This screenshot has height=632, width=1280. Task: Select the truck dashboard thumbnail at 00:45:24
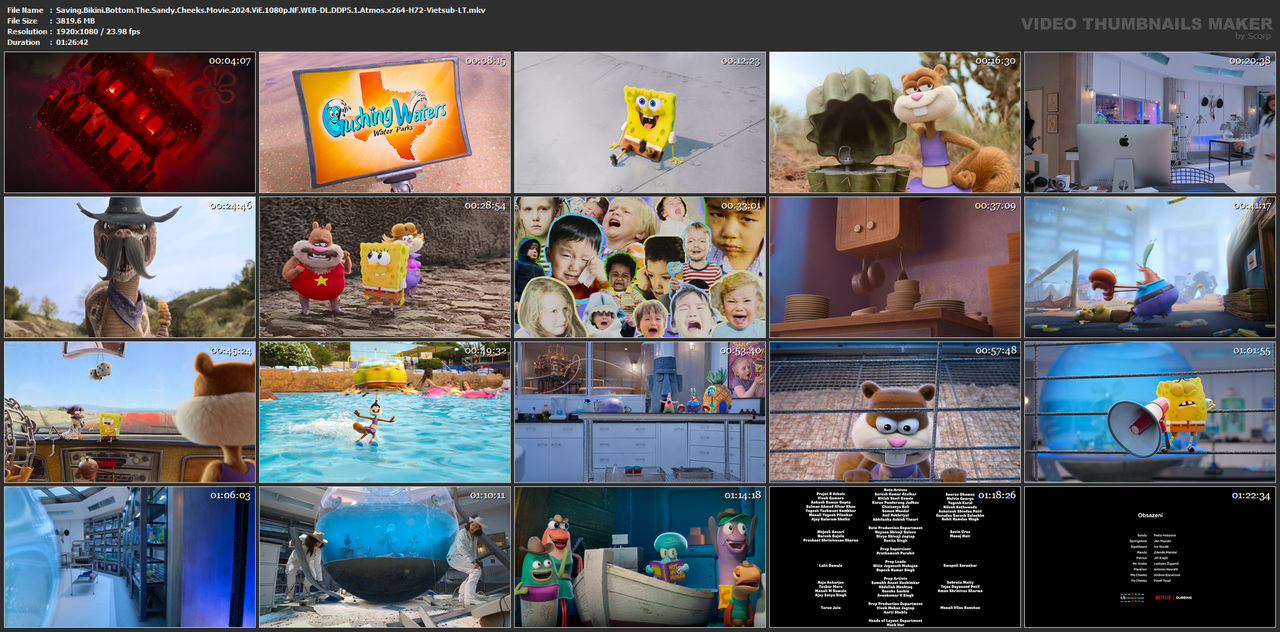[x=130, y=412]
